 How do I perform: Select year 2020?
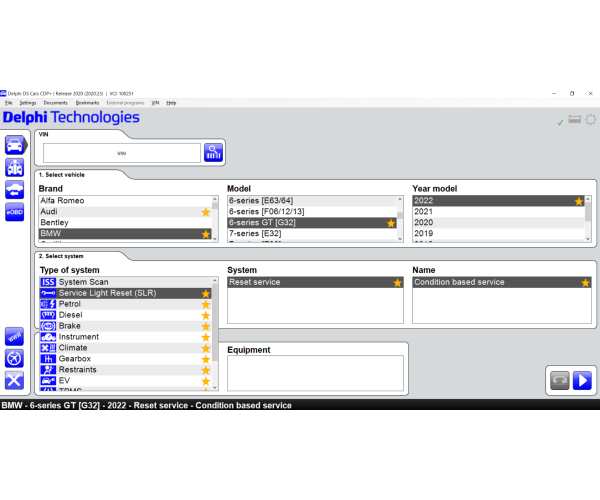point(499,223)
